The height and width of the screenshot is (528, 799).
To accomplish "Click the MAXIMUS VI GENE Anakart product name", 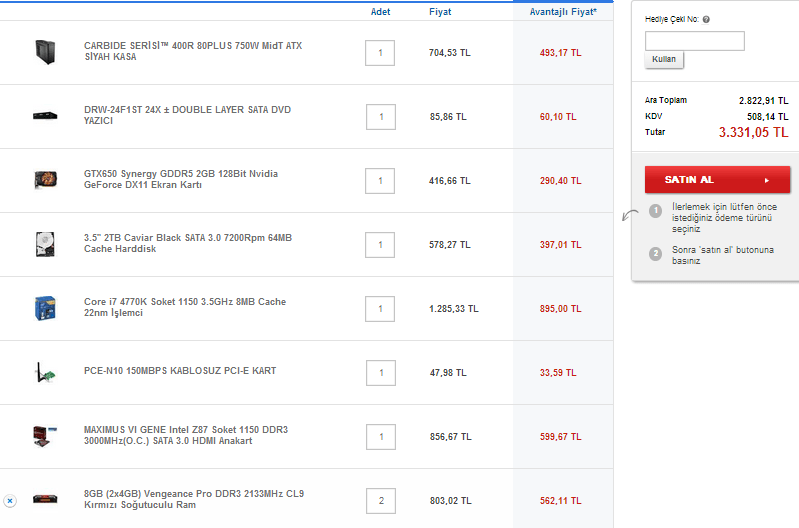I will (x=186, y=435).
